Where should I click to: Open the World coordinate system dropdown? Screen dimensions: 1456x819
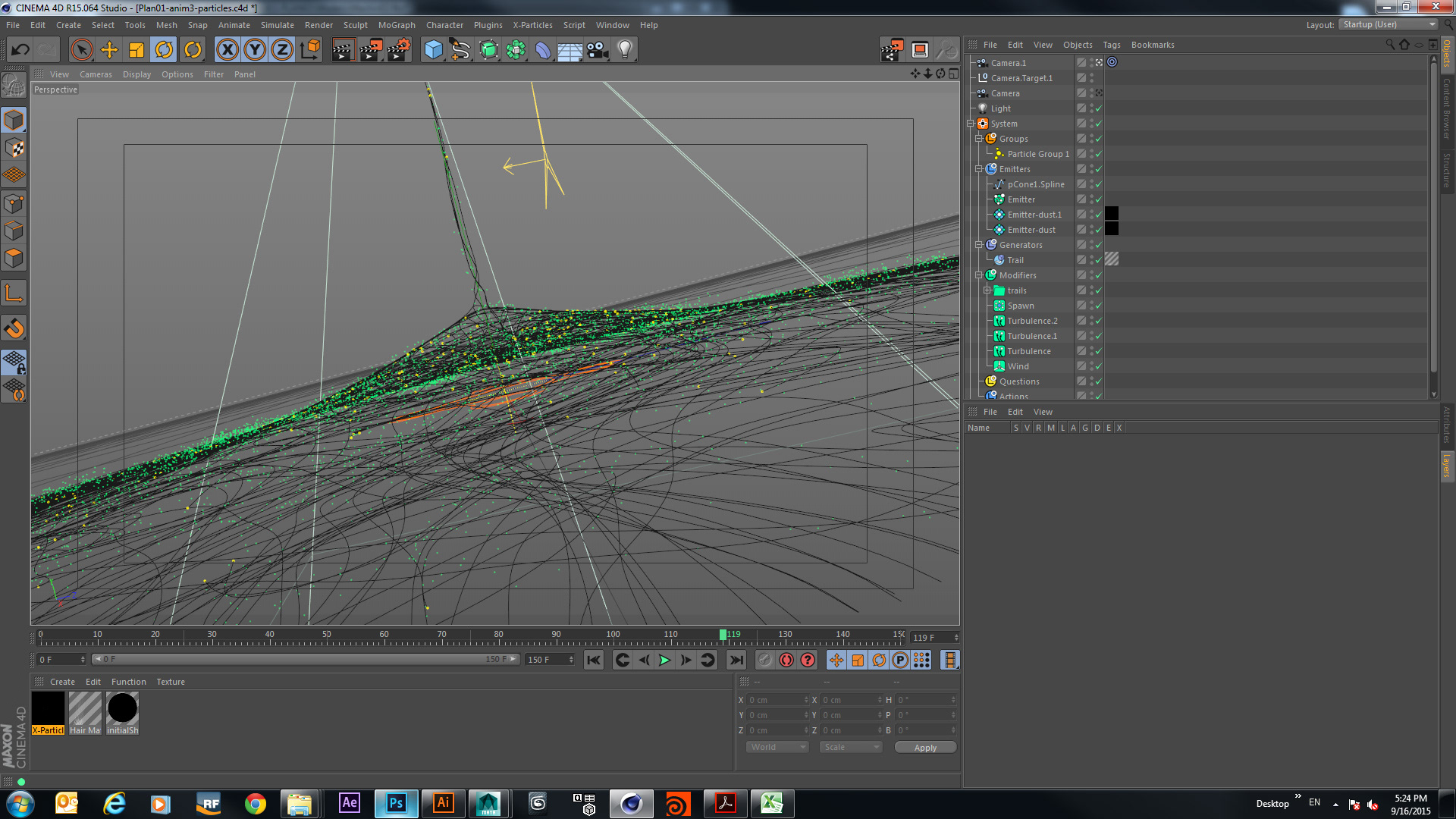tap(777, 747)
